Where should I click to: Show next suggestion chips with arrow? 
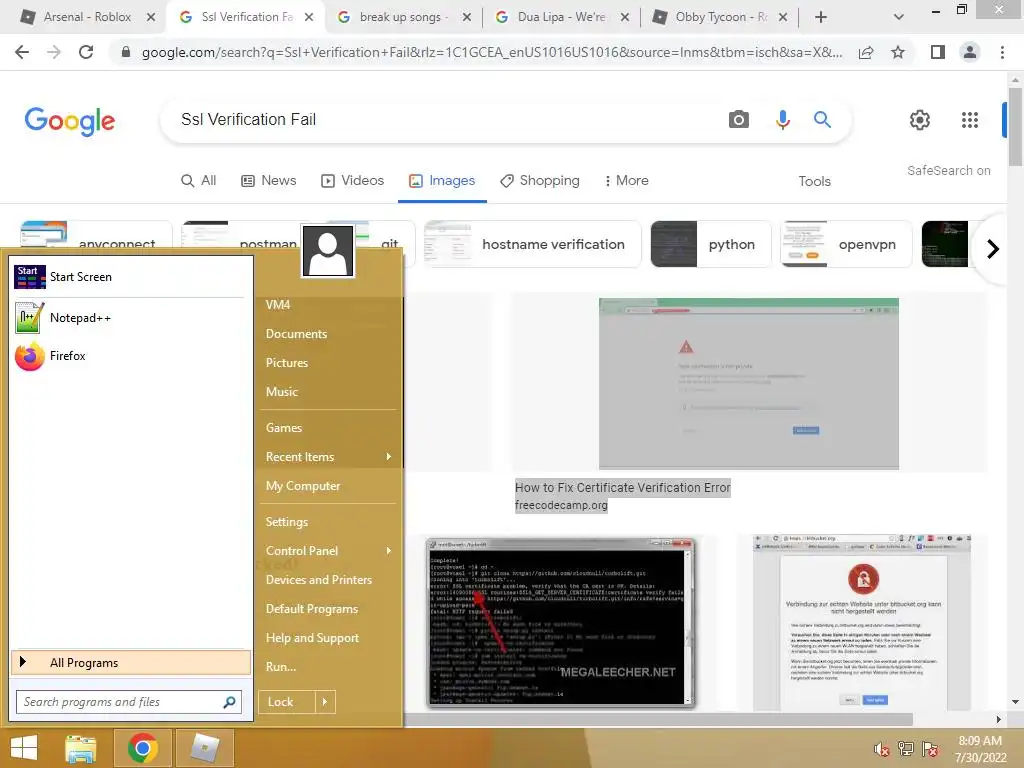(993, 249)
